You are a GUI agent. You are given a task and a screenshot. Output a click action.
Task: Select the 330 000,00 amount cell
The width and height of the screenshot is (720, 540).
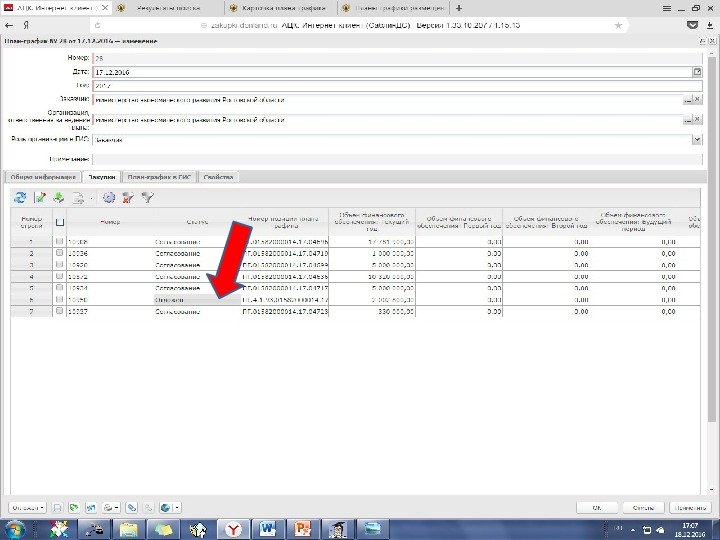(372, 311)
